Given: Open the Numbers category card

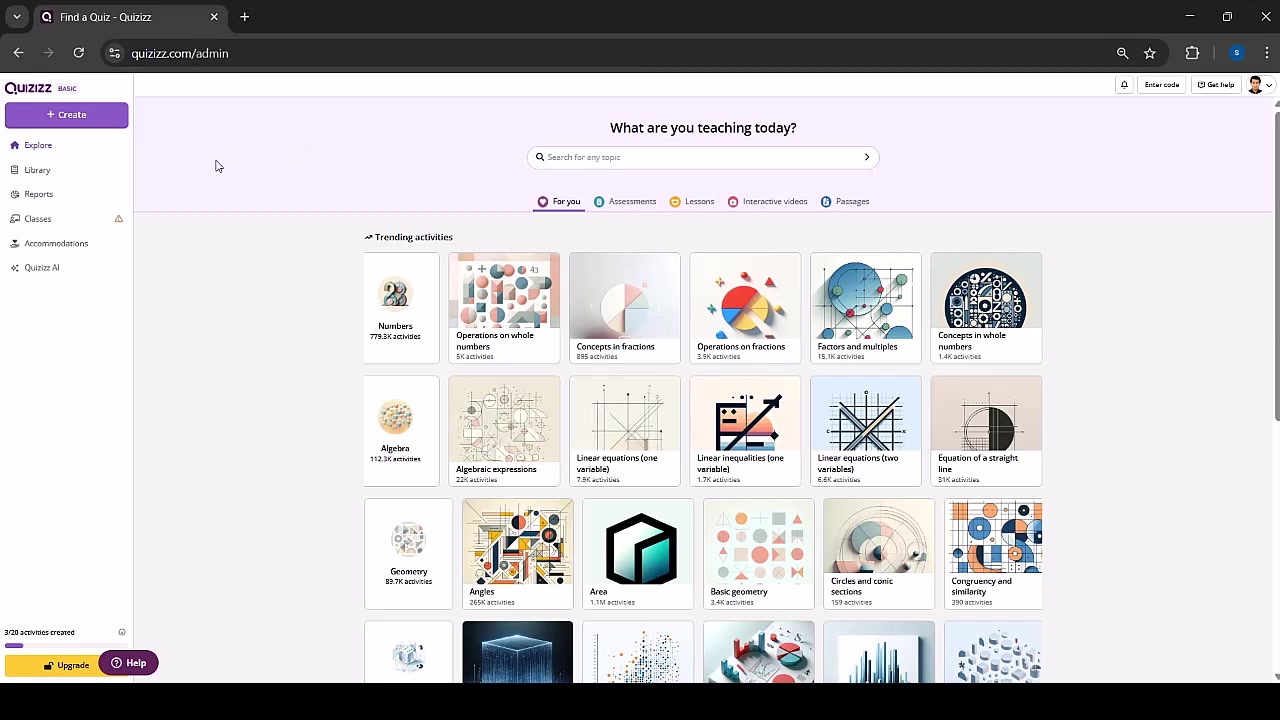Looking at the screenshot, I should 401,308.
